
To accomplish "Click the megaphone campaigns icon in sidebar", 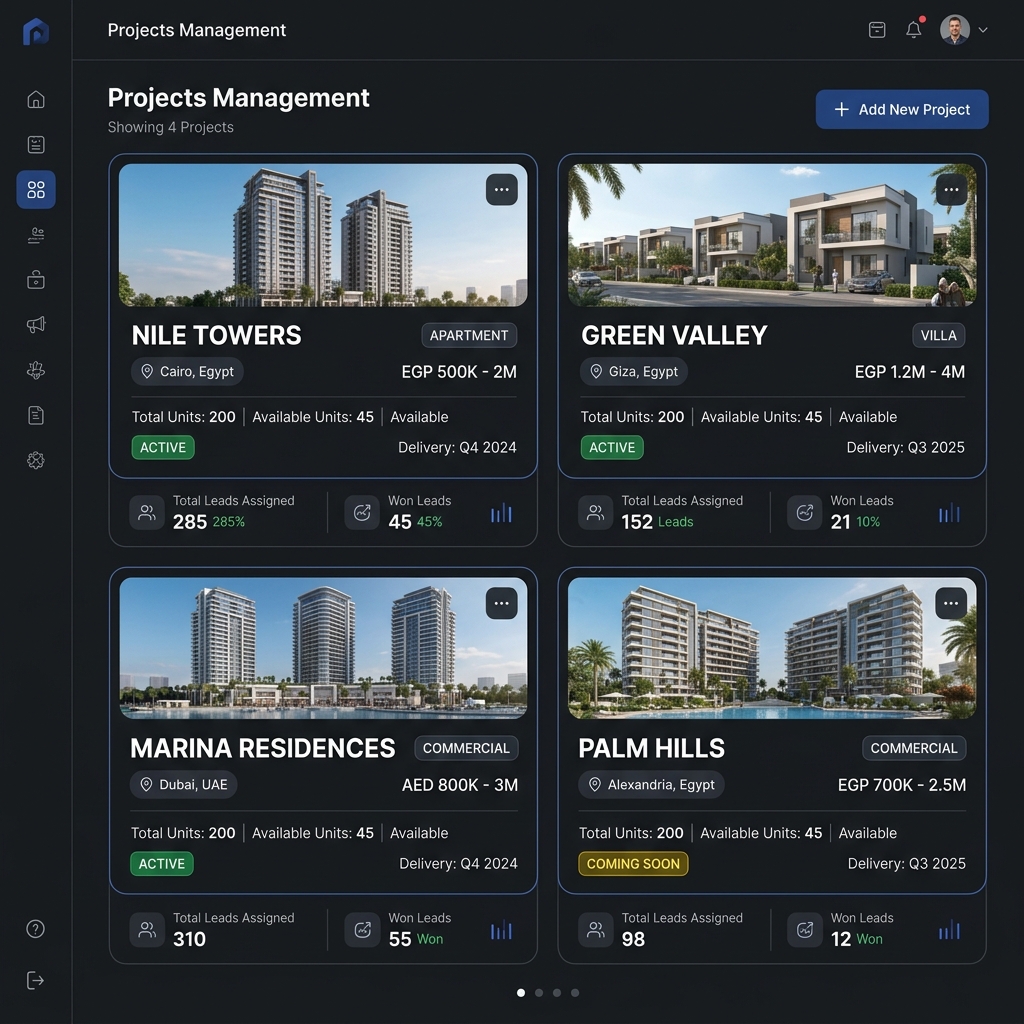I will (x=36, y=325).
